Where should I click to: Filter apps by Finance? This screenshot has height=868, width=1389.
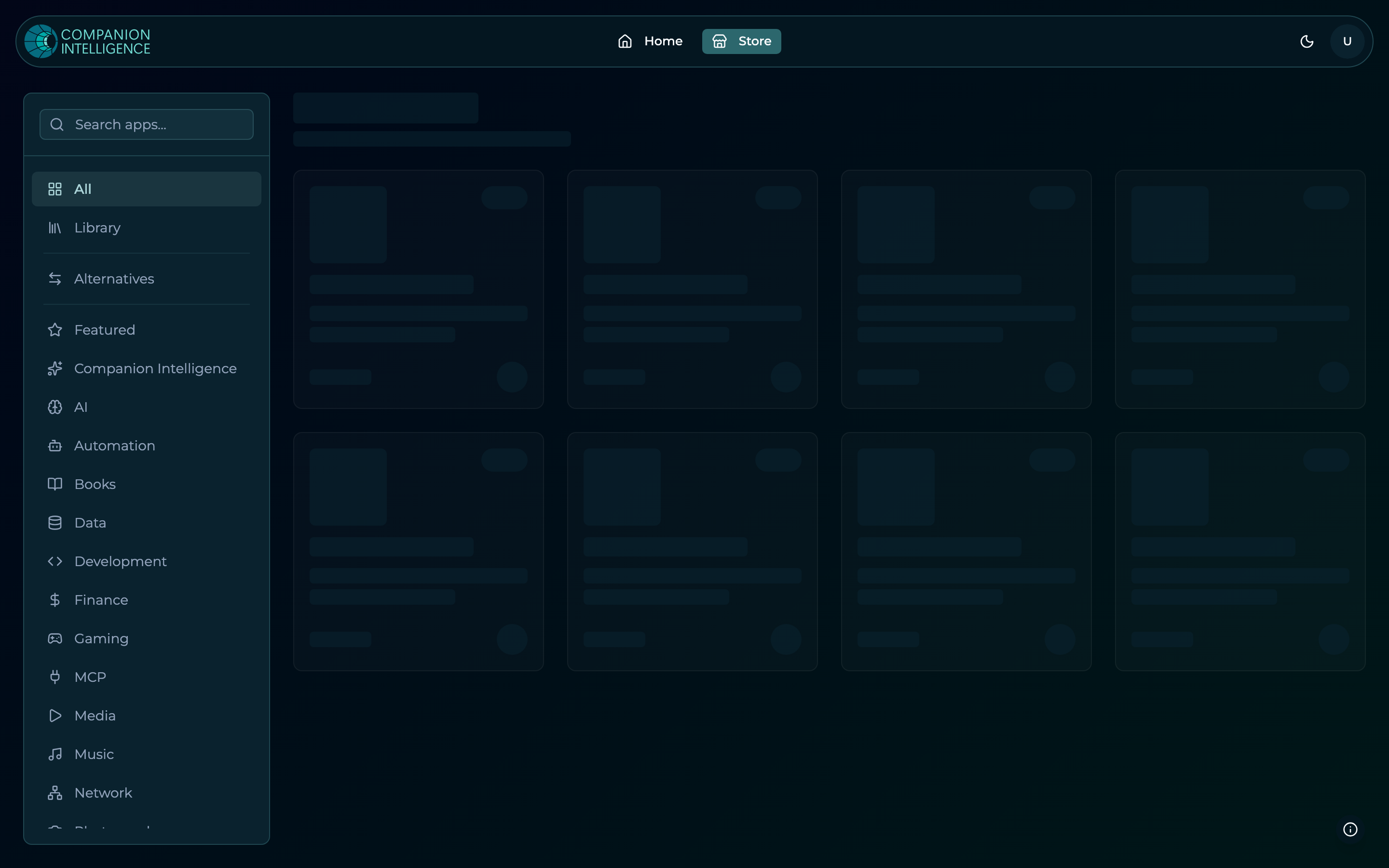pyautogui.click(x=146, y=600)
